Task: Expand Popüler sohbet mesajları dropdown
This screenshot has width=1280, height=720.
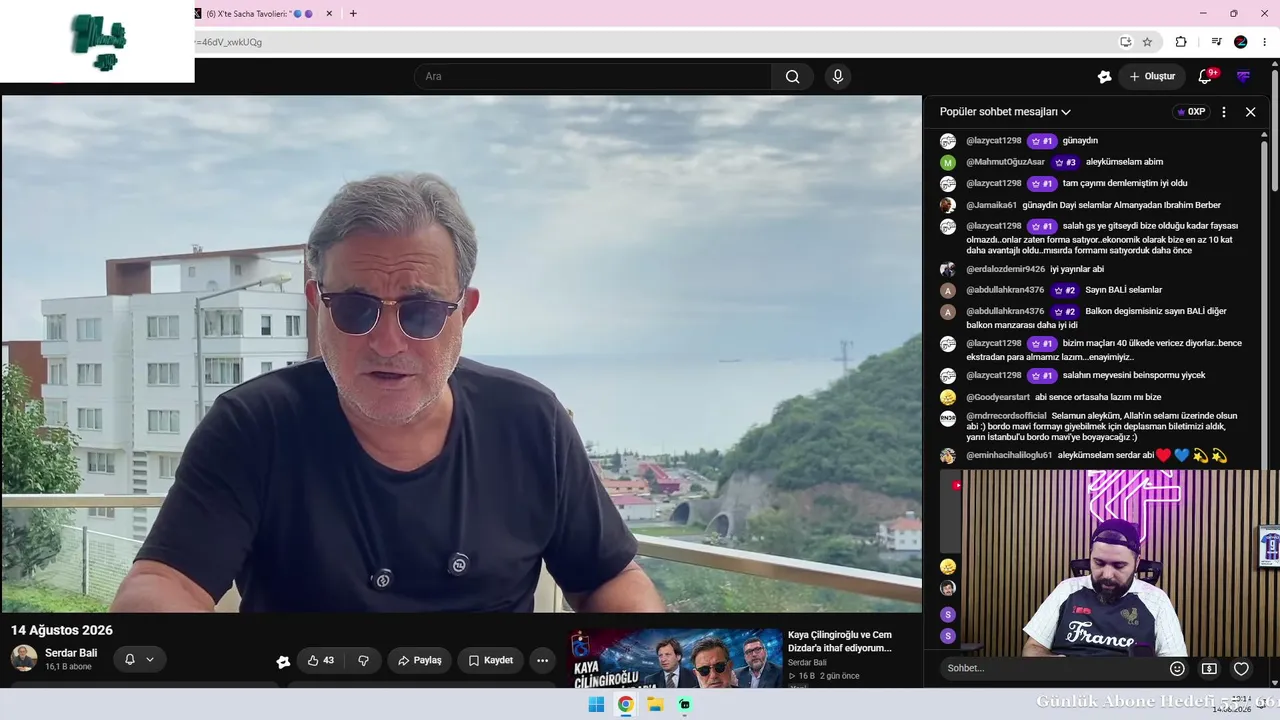Action: (x=1005, y=112)
